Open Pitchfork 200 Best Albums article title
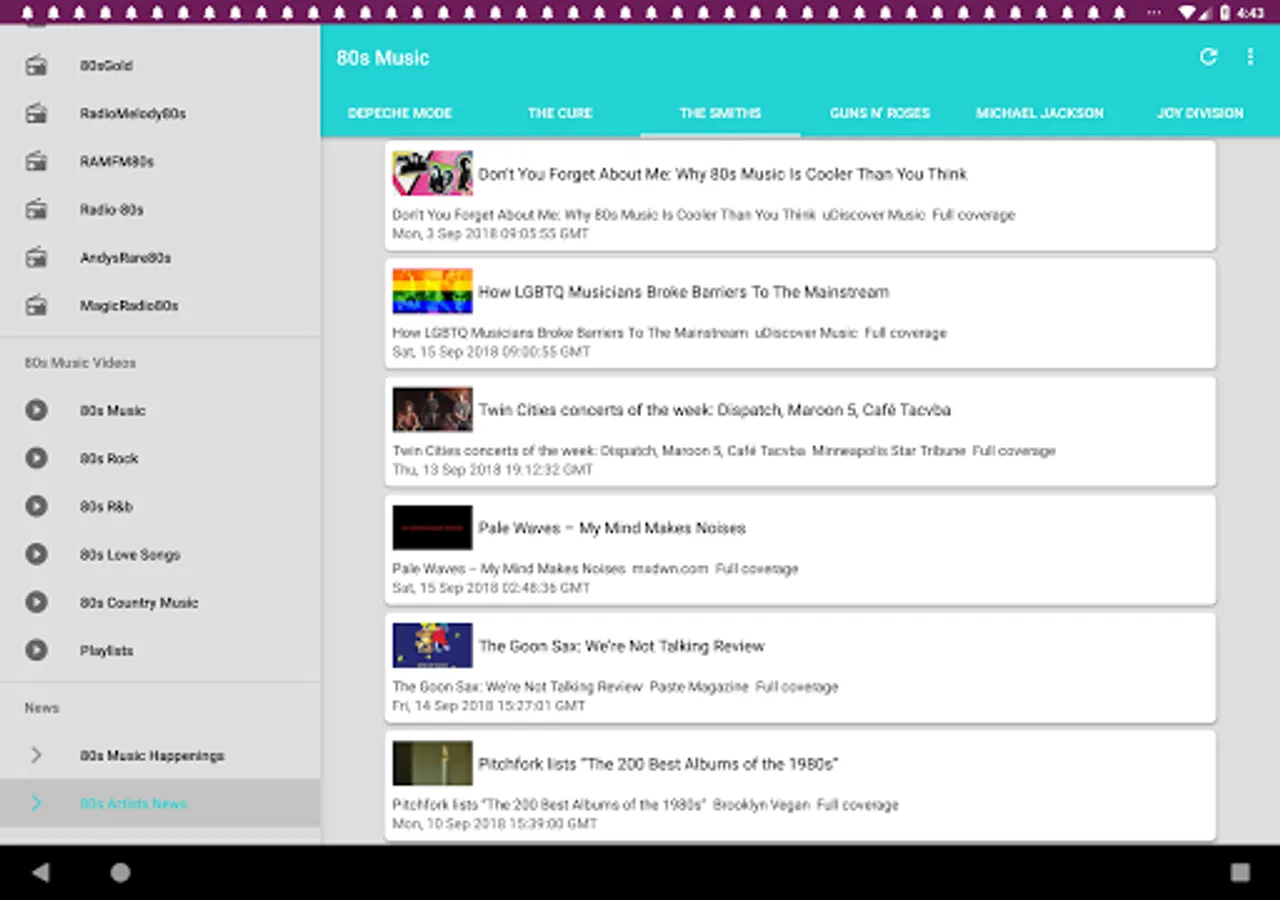The height and width of the screenshot is (900, 1280). 657,764
